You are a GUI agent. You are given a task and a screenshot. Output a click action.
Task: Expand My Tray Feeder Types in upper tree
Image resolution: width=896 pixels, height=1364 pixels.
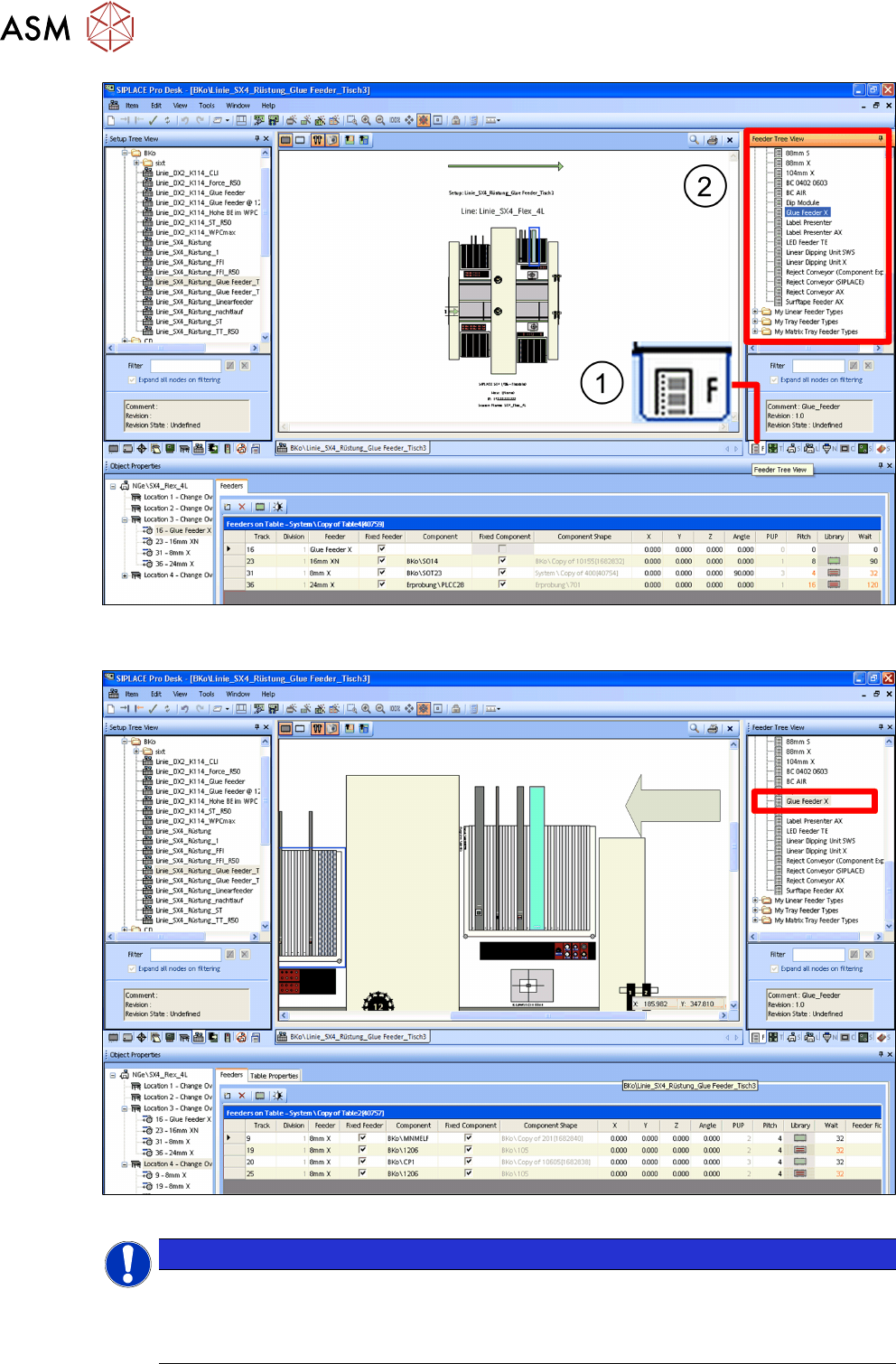(755, 322)
